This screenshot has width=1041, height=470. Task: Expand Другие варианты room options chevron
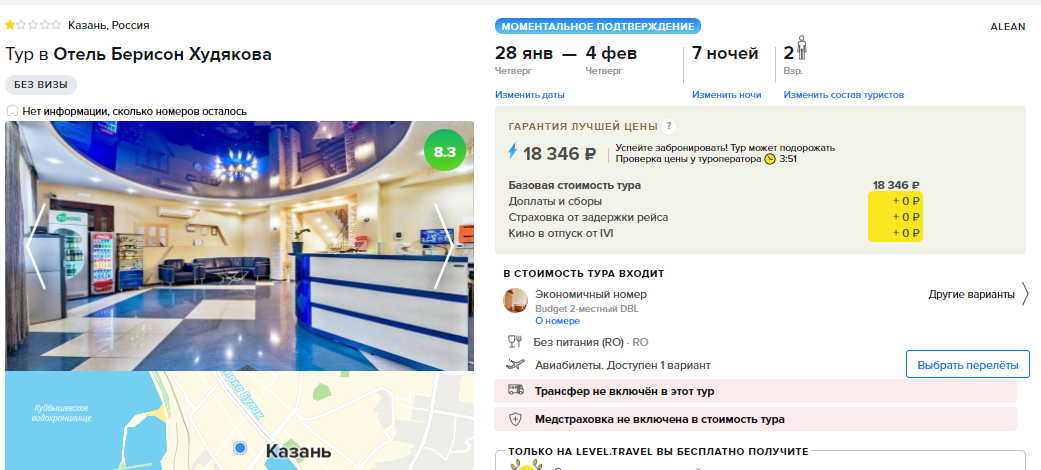[x=1025, y=294]
